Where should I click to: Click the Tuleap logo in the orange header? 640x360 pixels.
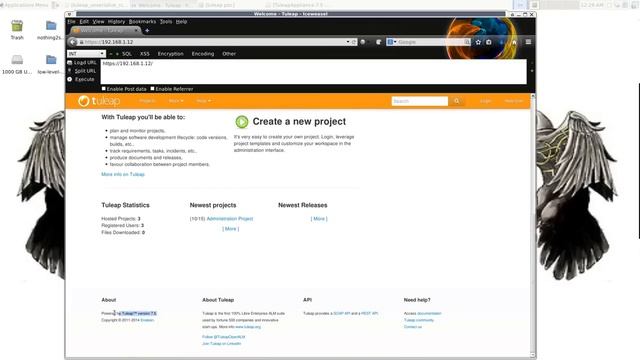[x=99, y=101]
